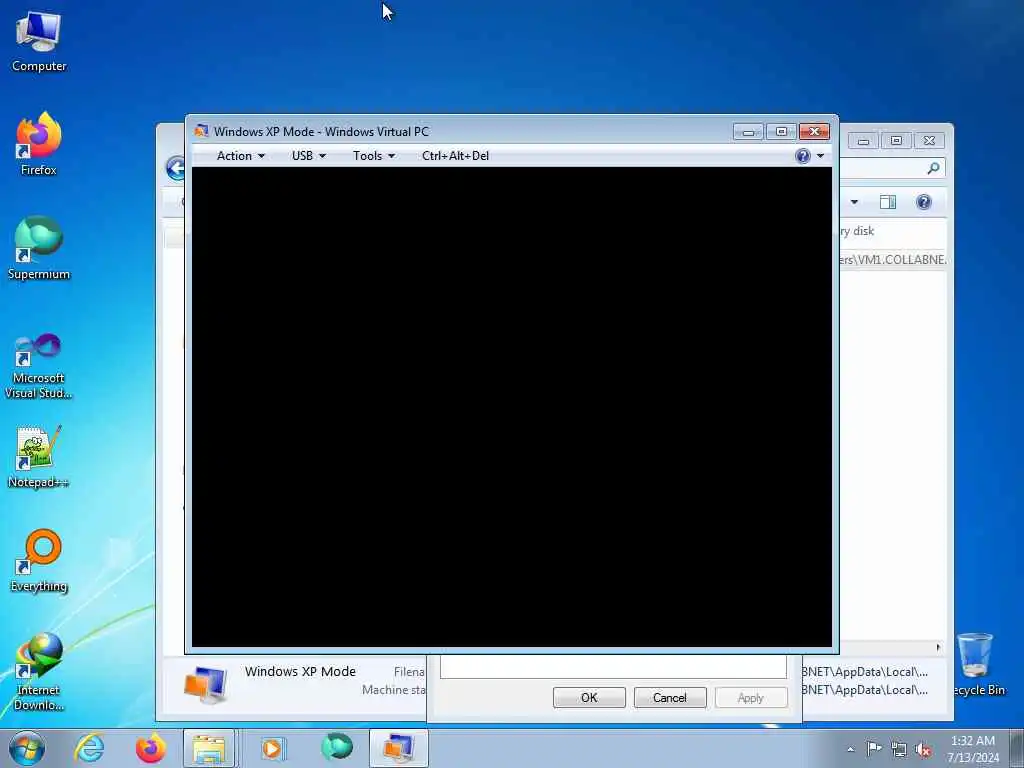The height and width of the screenshot is (768, 1024).
Task: Open the Action menu in Virtual PC
Action: pyautogui.click(x=240, y=156)
